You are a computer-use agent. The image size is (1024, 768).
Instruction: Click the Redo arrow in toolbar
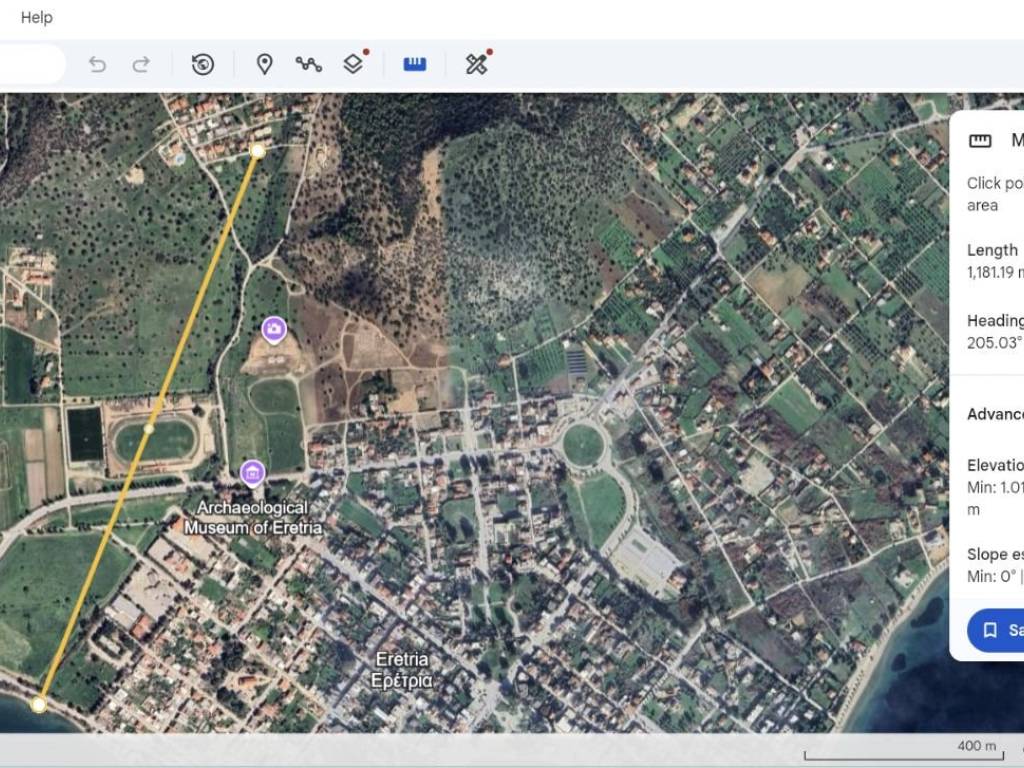point(141,64)
